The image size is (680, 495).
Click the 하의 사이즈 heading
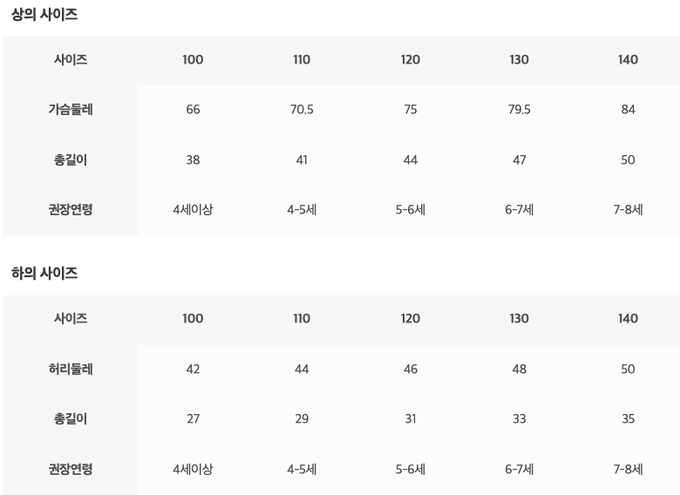point(44,273)
